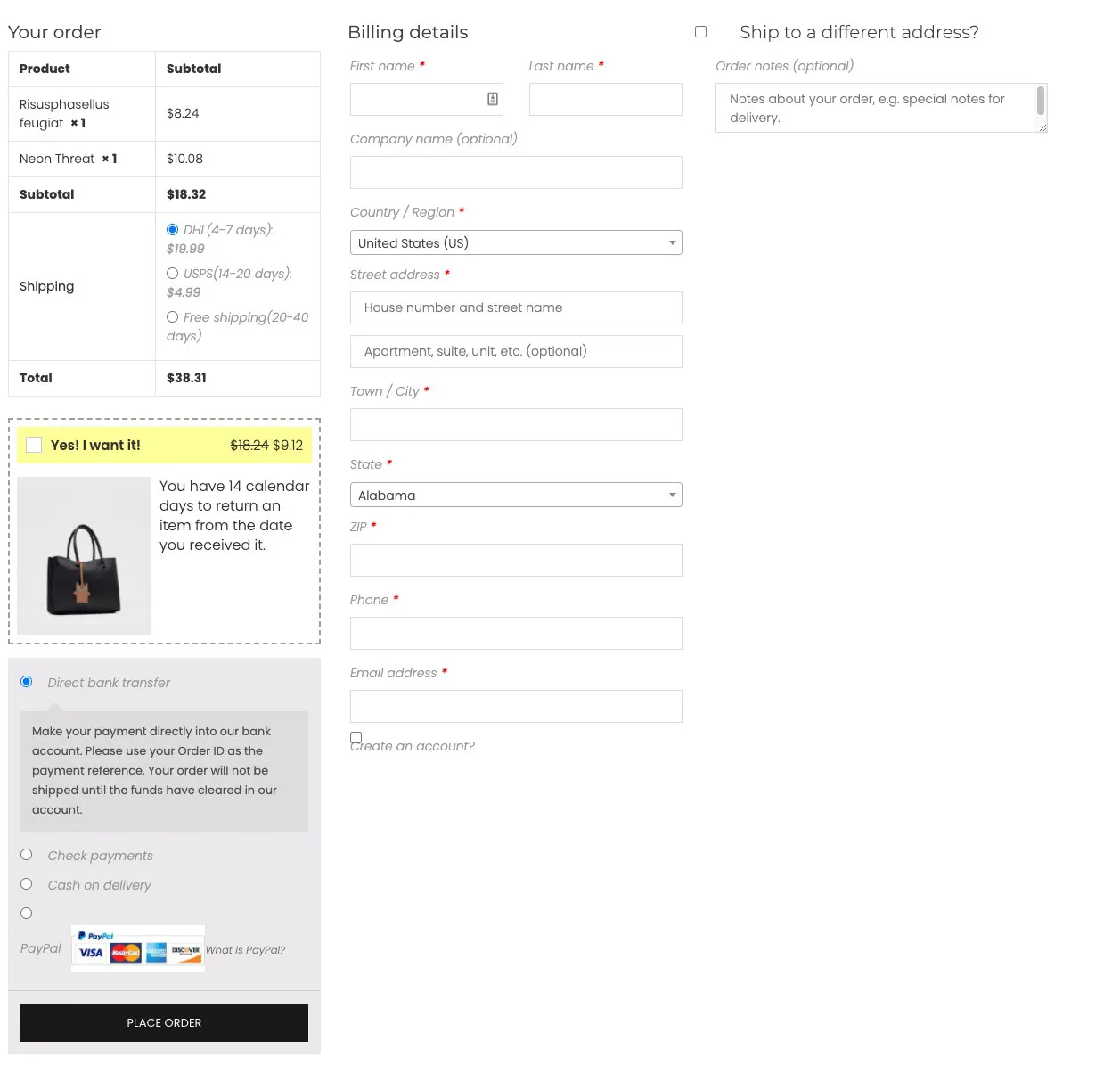Viewport: 1120px width, 1066px height.
Task: Select the PayPal payment radio button
Action: [x=27, y=914]
